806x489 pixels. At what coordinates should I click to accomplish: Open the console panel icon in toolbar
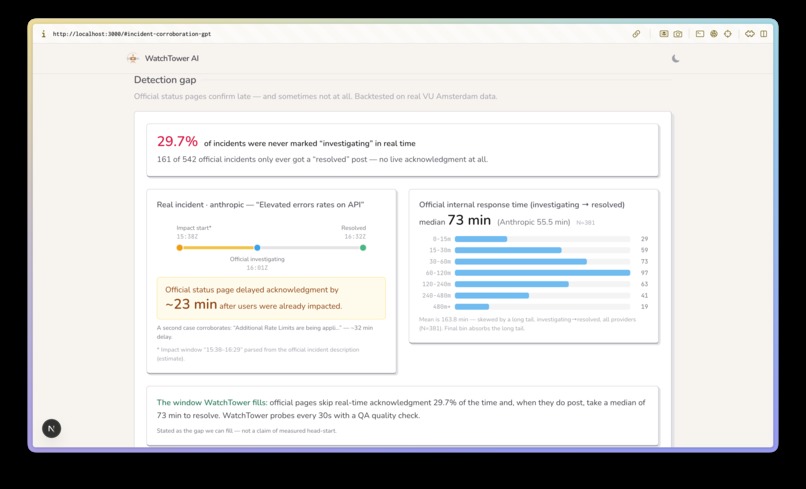pyautogui.click(x=700, y=34)
